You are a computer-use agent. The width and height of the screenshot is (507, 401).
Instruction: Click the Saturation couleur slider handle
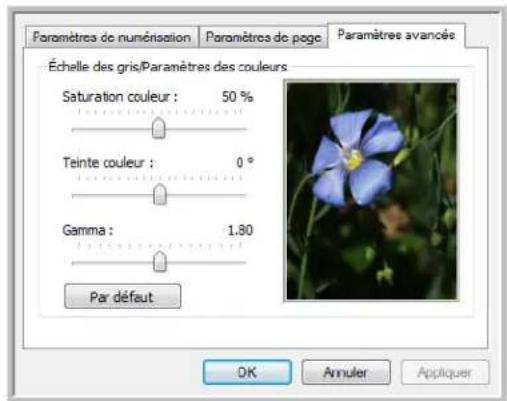click(159, 128)
